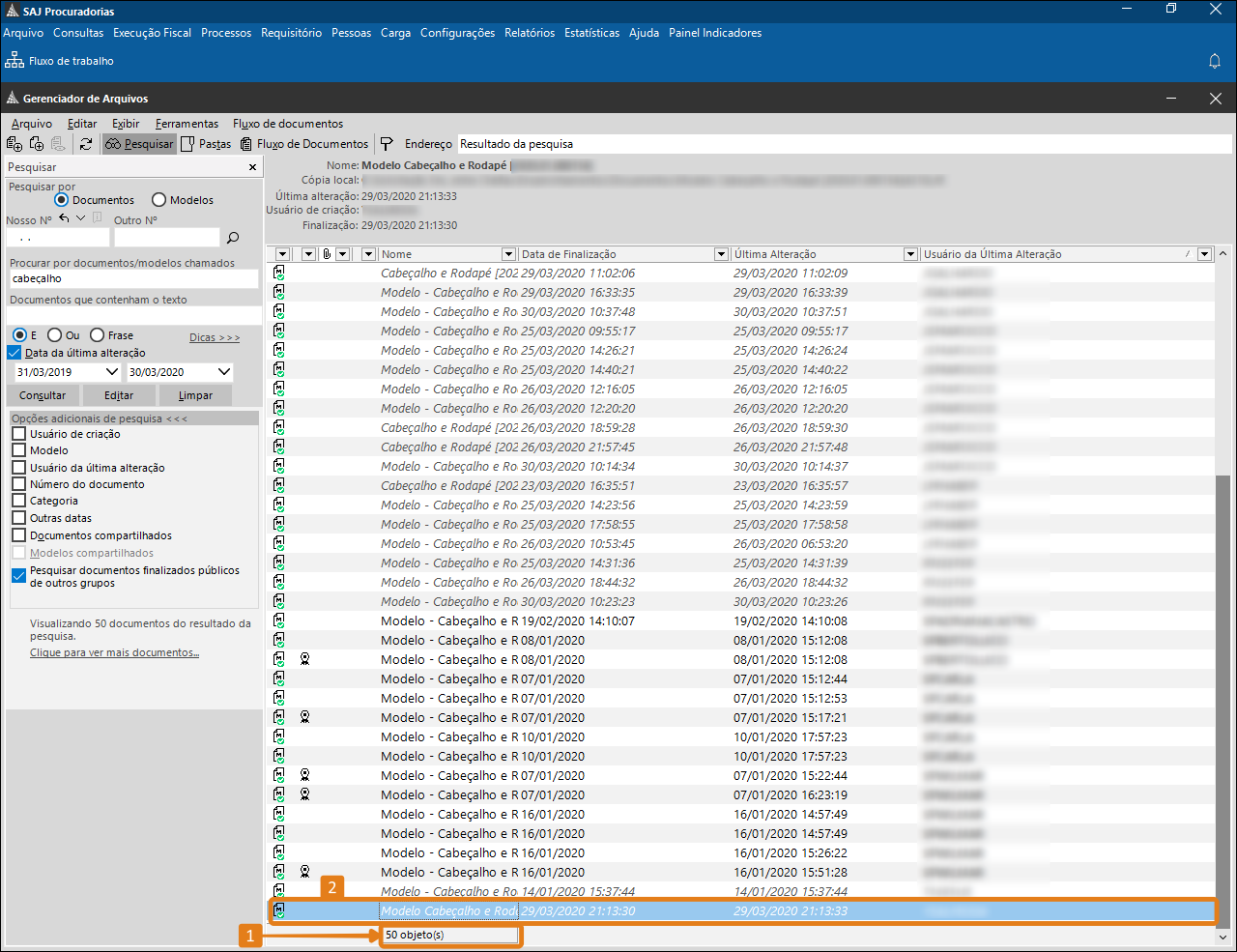The height and width of the screenshot is (952, 1237).
Task: Click the Consultar button
Action: coord(43,395)
